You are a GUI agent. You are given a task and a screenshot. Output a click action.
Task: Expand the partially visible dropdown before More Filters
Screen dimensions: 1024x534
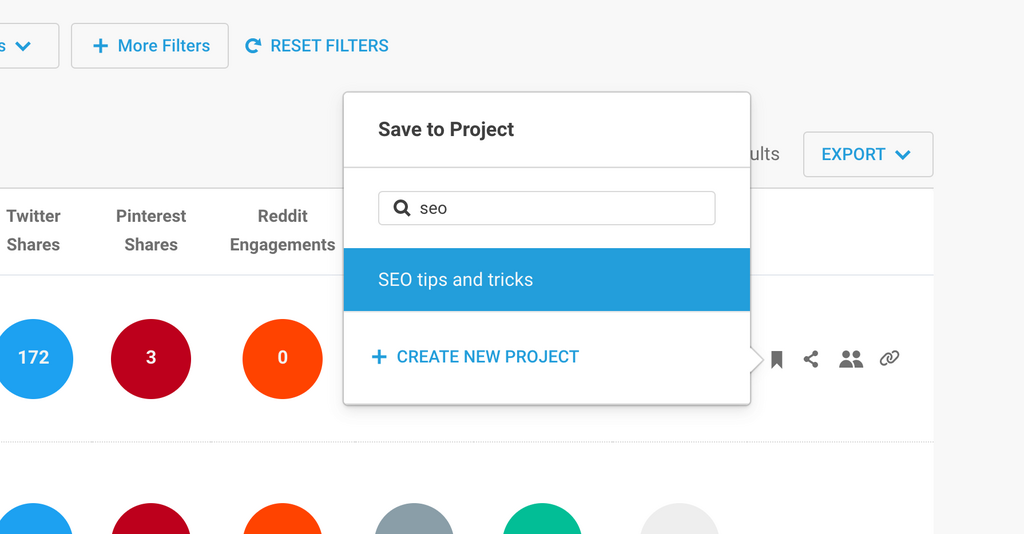click(24, 46)
